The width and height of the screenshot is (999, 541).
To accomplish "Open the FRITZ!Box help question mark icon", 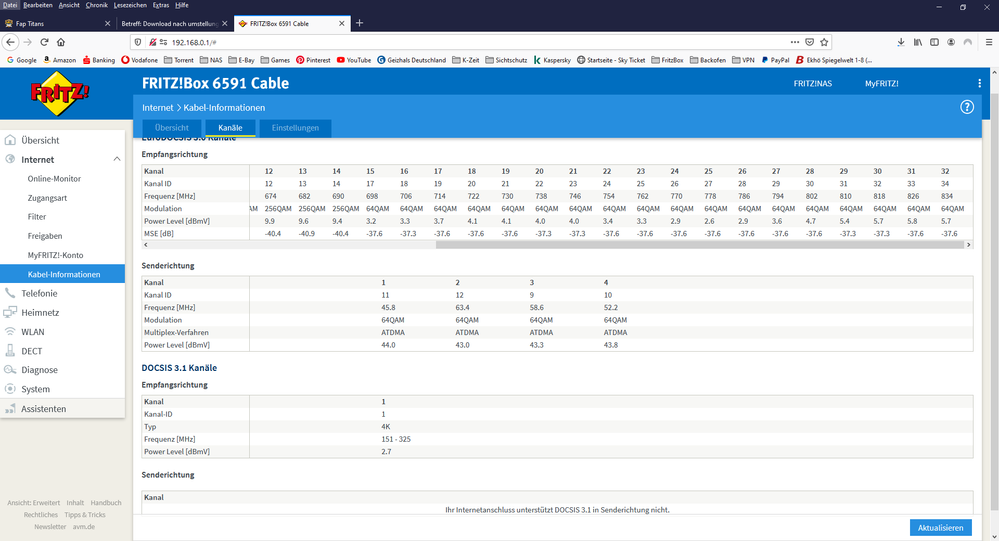I will [x=967, y=107].
